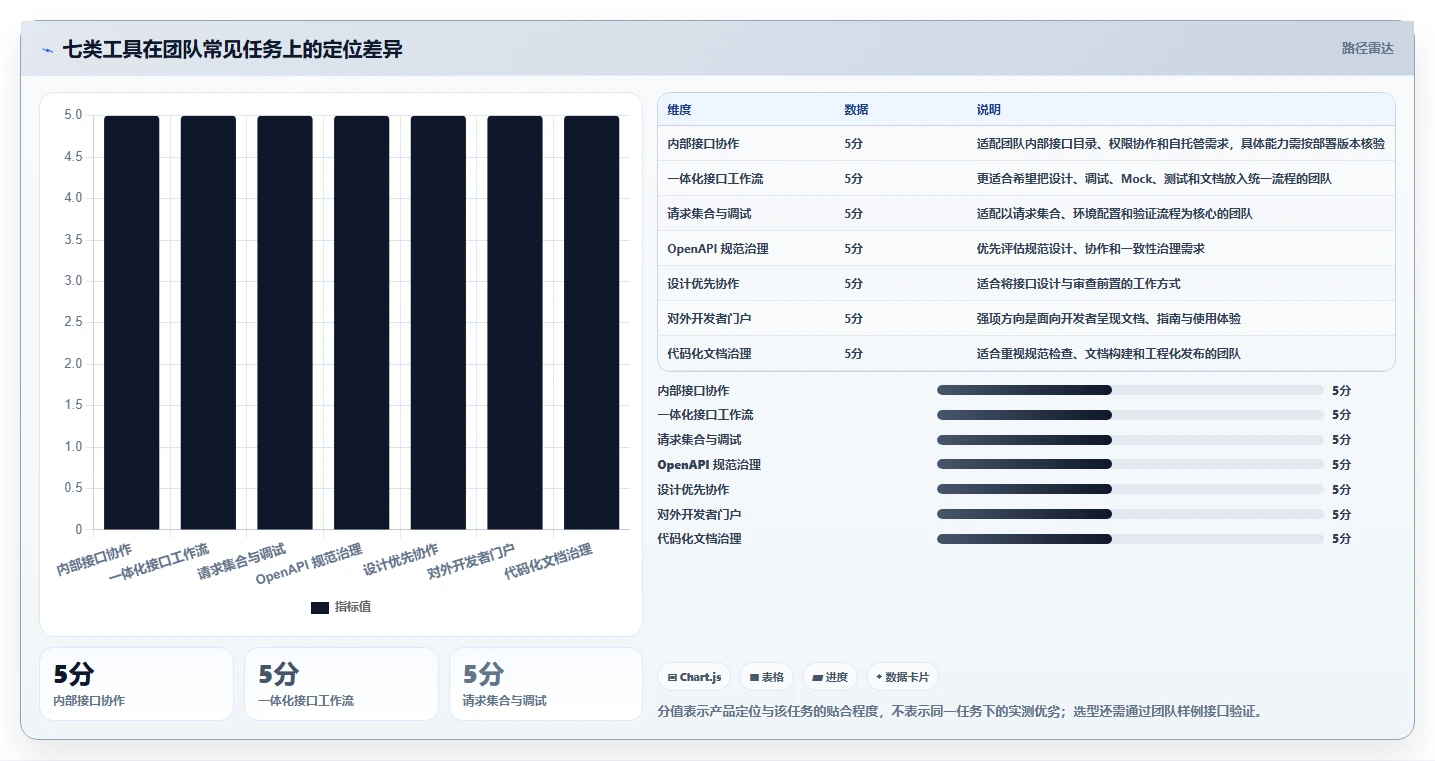Click the 请求集合与调试 bar in the chart
The width and height of the screenshot is (1435, 761).
[285, 322]
